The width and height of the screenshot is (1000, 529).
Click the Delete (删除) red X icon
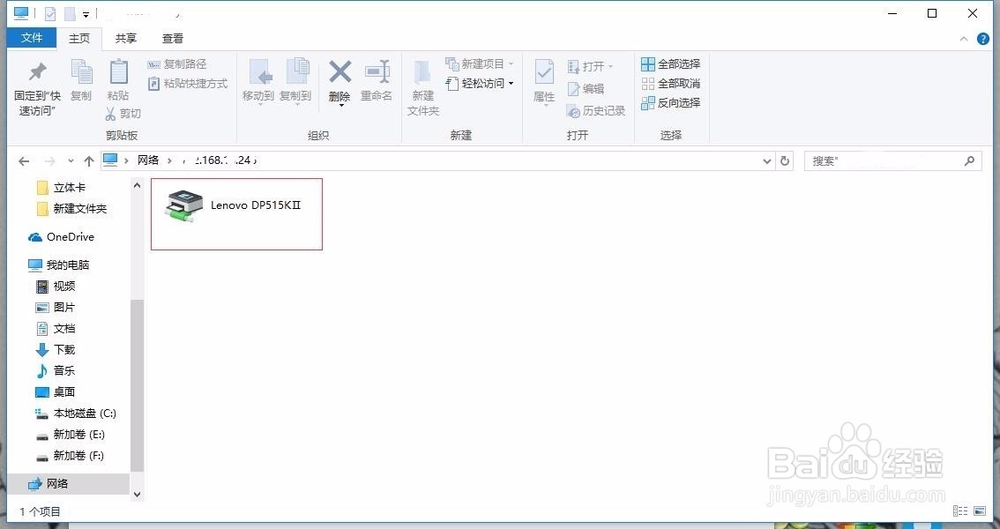[340, 71]
